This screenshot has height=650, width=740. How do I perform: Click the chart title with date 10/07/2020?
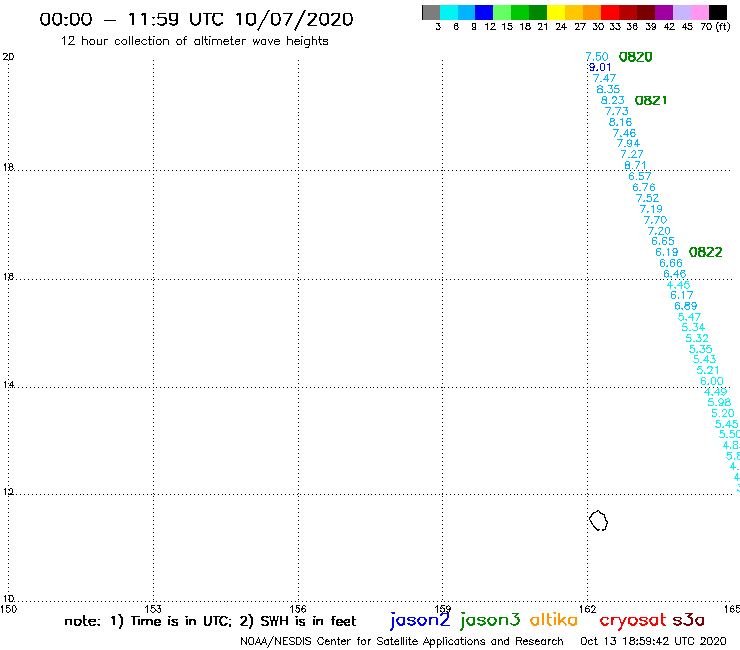(x=196, y=19)
